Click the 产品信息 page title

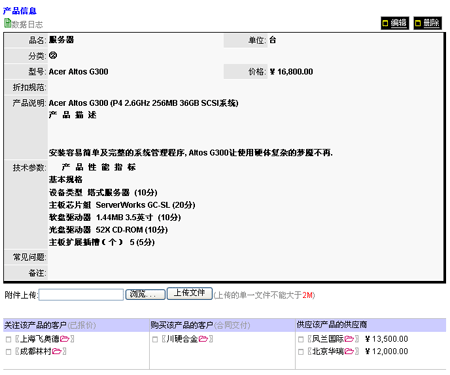20,11
